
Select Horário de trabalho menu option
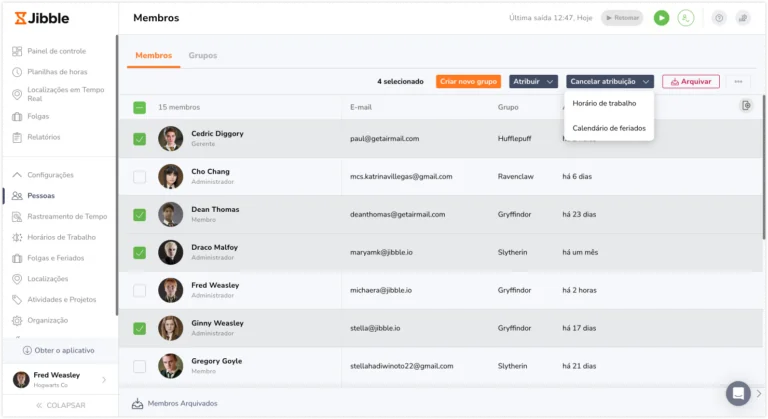click(x=604, y=103)
